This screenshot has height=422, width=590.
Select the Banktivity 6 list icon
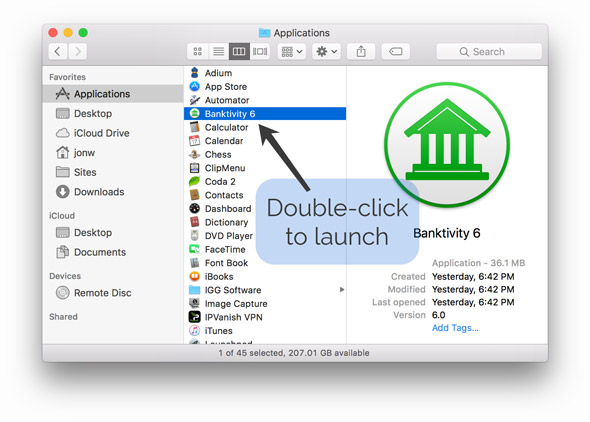click(x=195, y=114)
